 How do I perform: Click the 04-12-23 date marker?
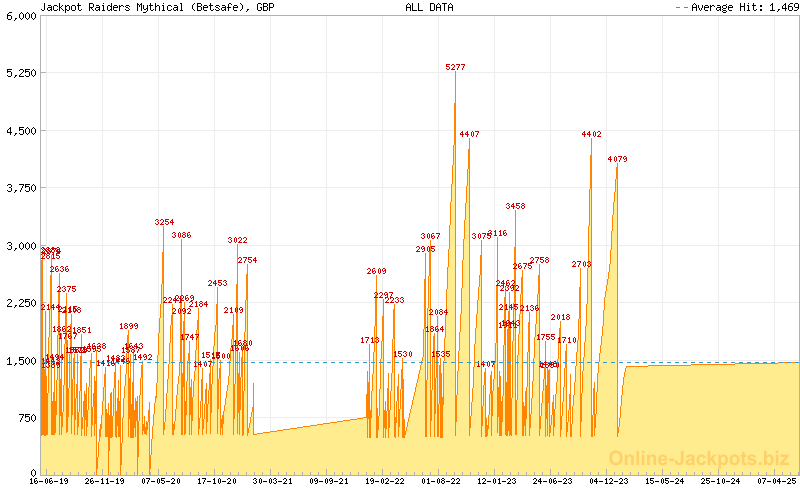(x=609, y=481)
